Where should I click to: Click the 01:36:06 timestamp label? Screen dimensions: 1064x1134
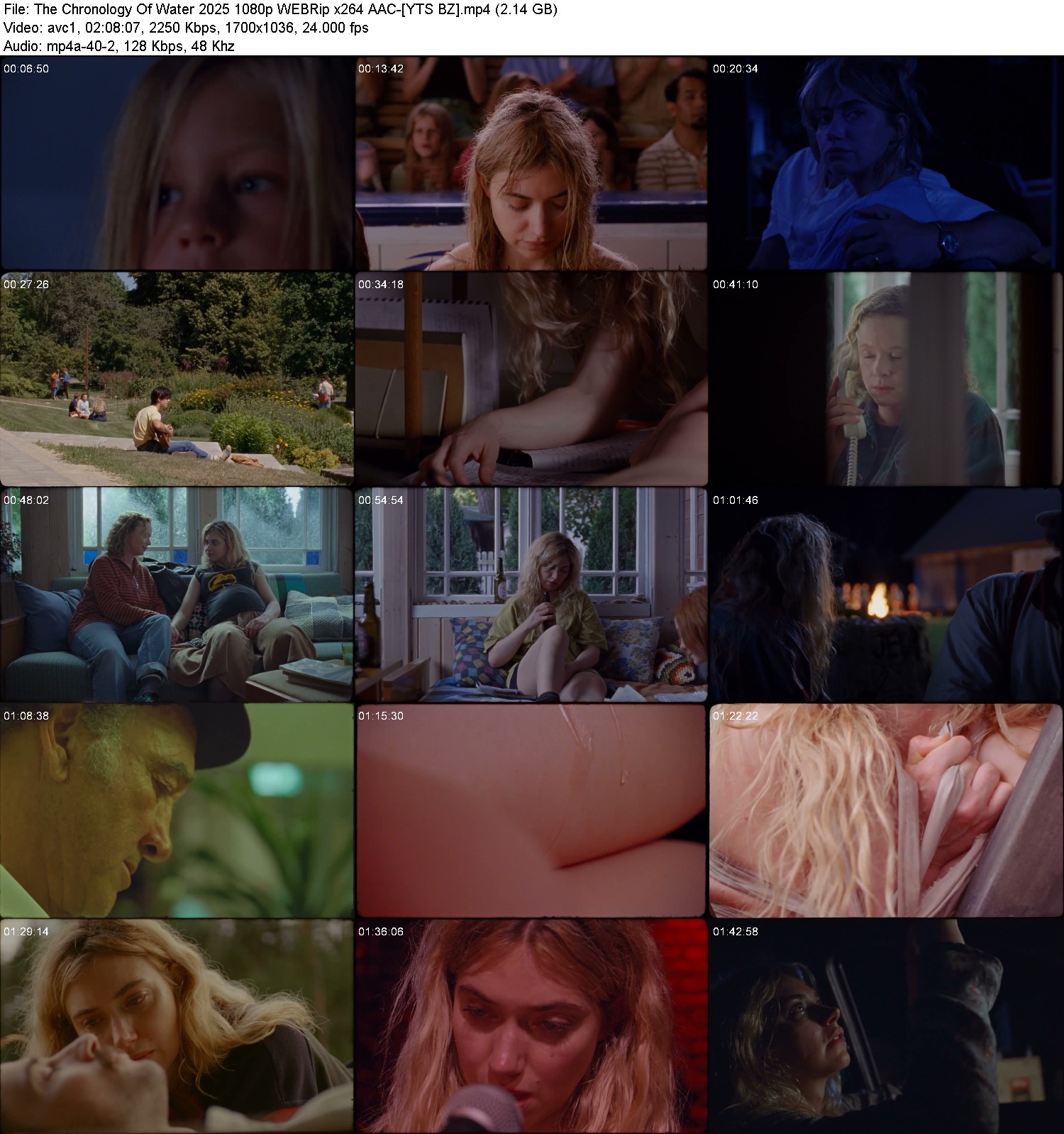tap(381, 932)
